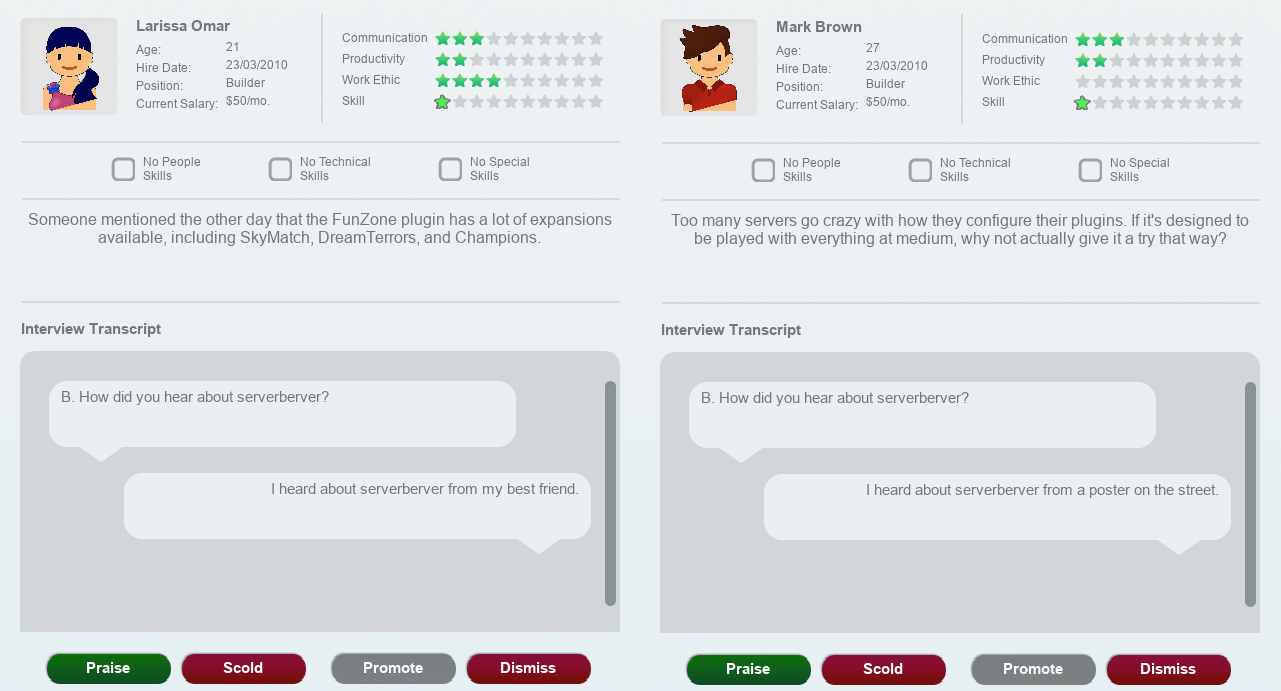Praise Larissa Omar
1281x691 pixels.
point(108,668)
